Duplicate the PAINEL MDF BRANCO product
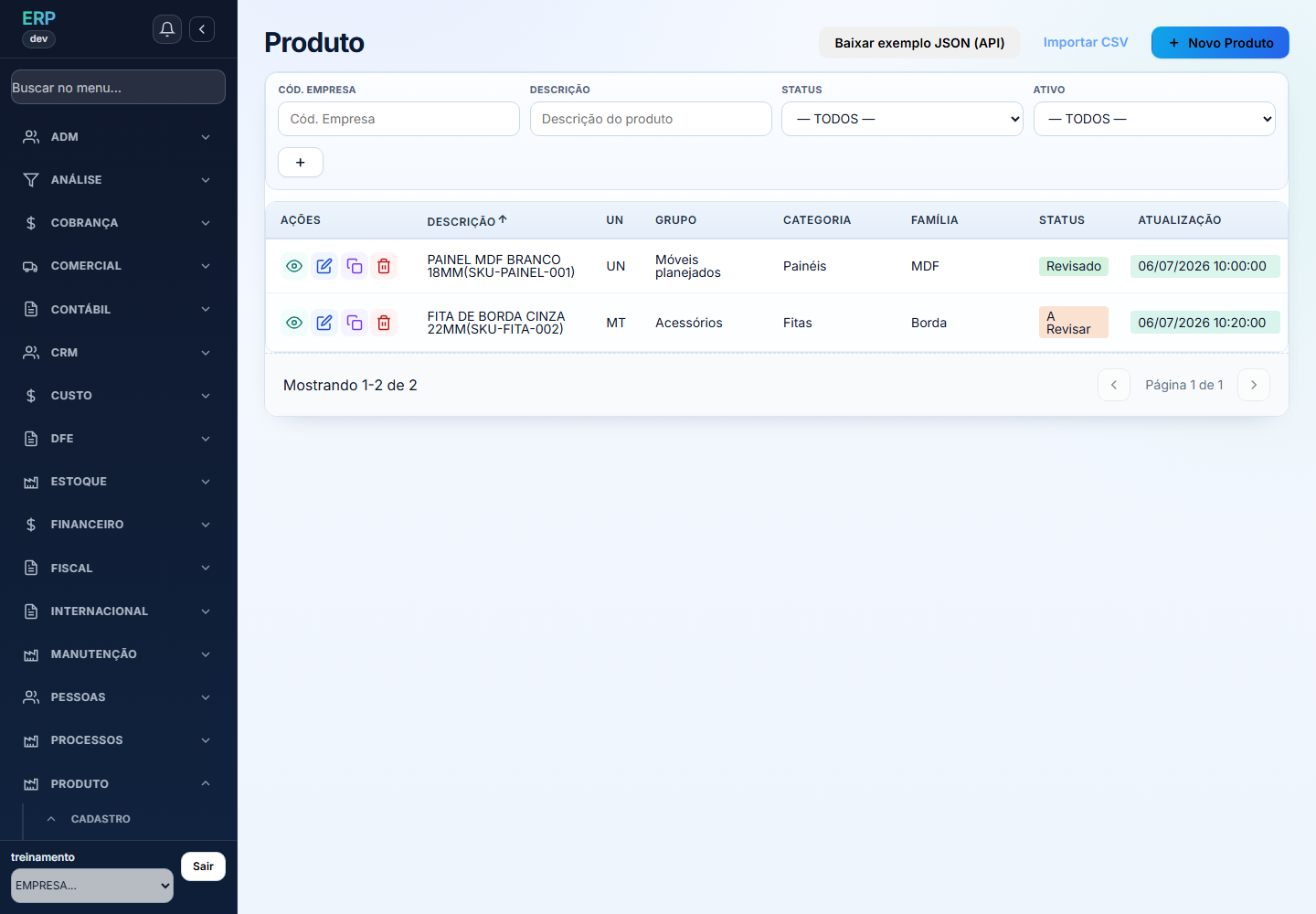 click(355, 266)
